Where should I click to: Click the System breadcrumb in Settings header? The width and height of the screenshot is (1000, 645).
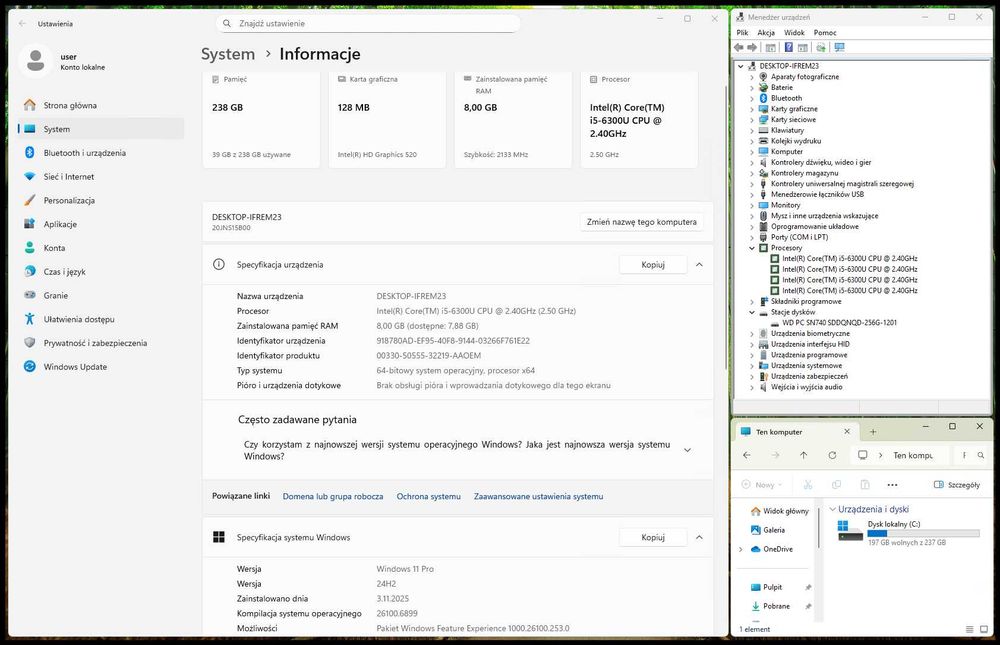tap(228, 54)
